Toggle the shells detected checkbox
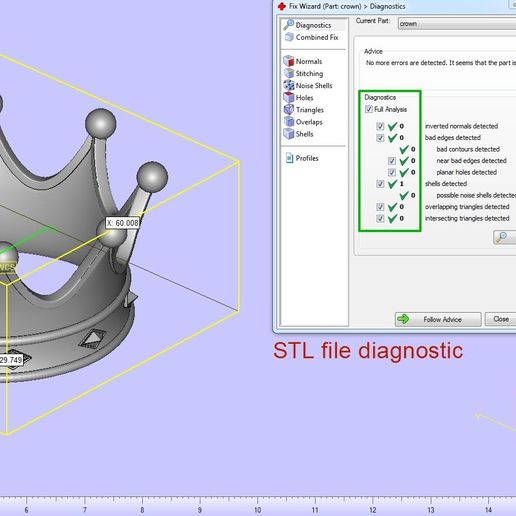 (380, 184)
